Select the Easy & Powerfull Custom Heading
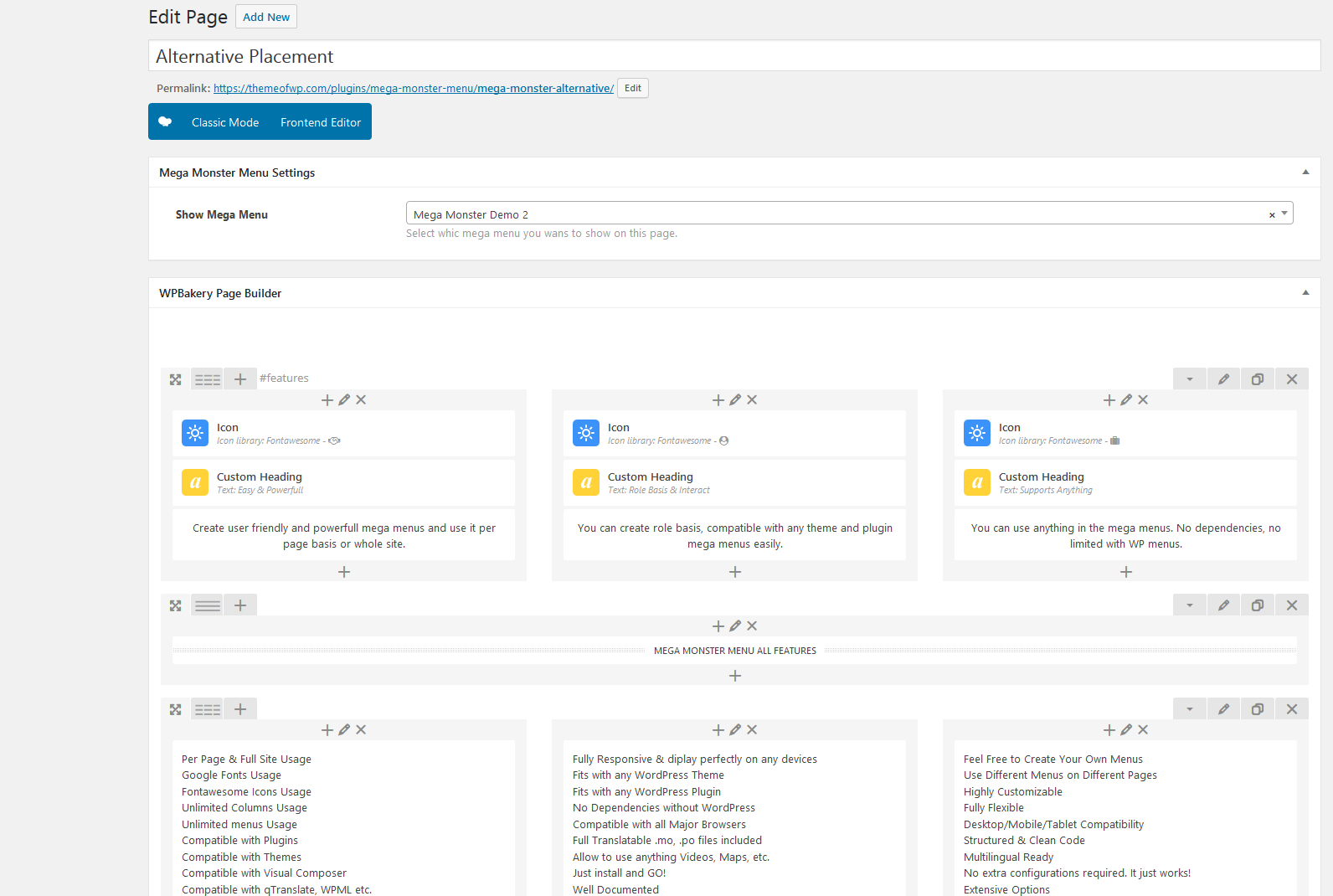1333x896 pixels. pyautogui.click(x=344, y=482)
